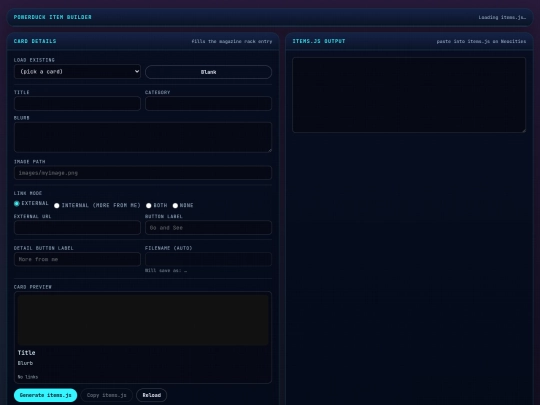Select the Internal (More From Me) radio
The width and height of the screenshot is (540, 405).
(57, 206)
